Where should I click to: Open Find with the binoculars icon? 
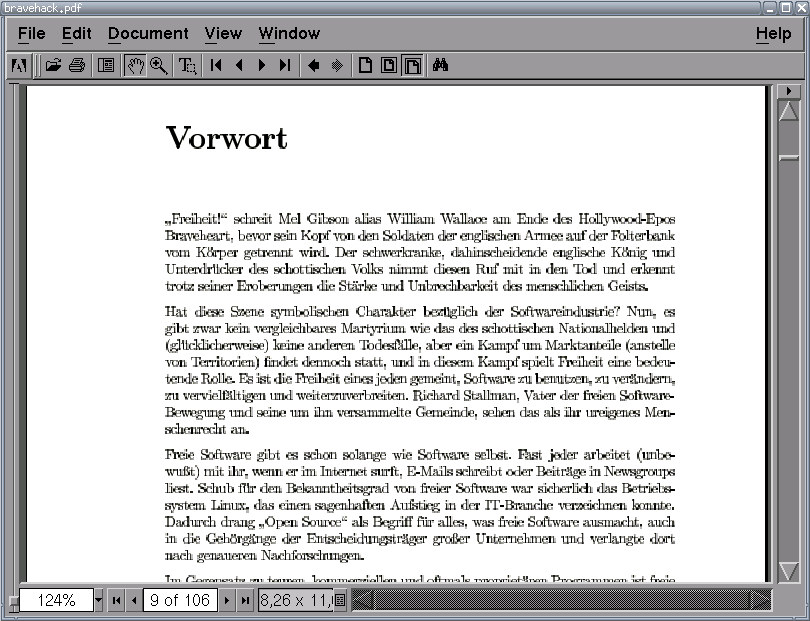440,66
